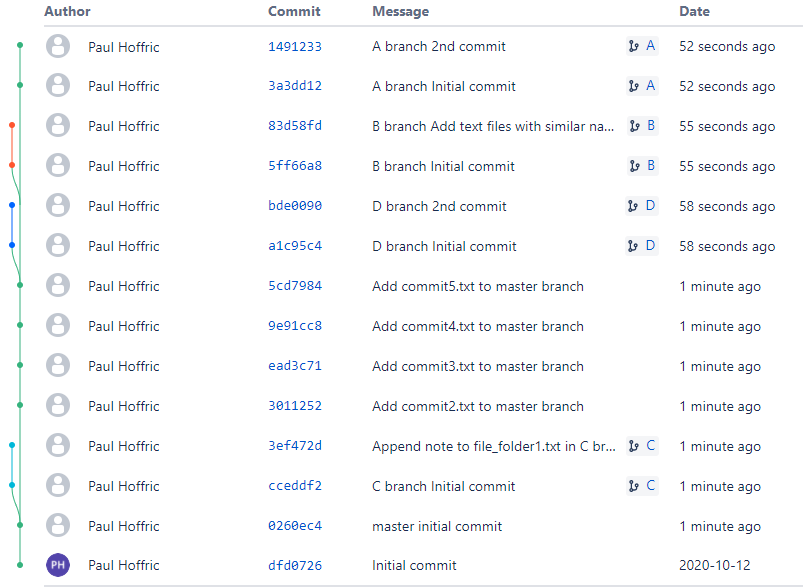Viewport: 803px width, 588px height.
Task: Click branch D tag on commit bde0090
Action: coord(642,206)
